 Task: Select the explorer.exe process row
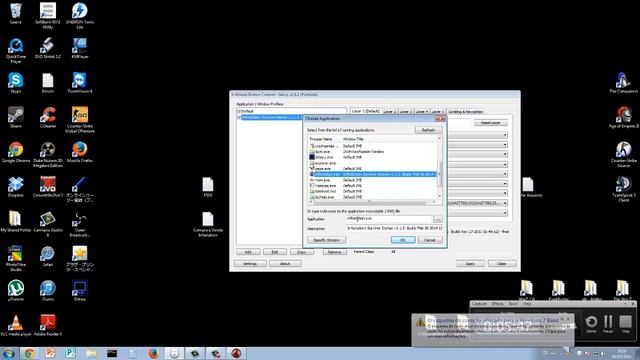(372, 163)
